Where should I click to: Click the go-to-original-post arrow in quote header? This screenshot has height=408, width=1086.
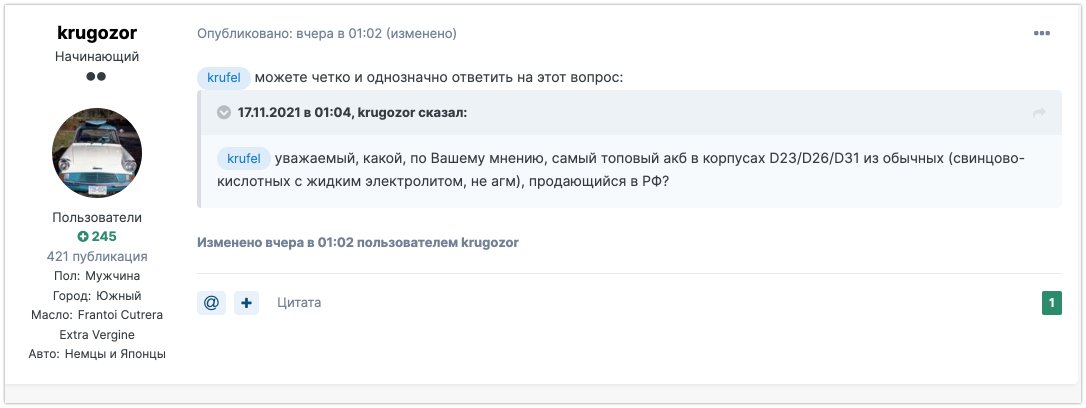click(1038, 113)
